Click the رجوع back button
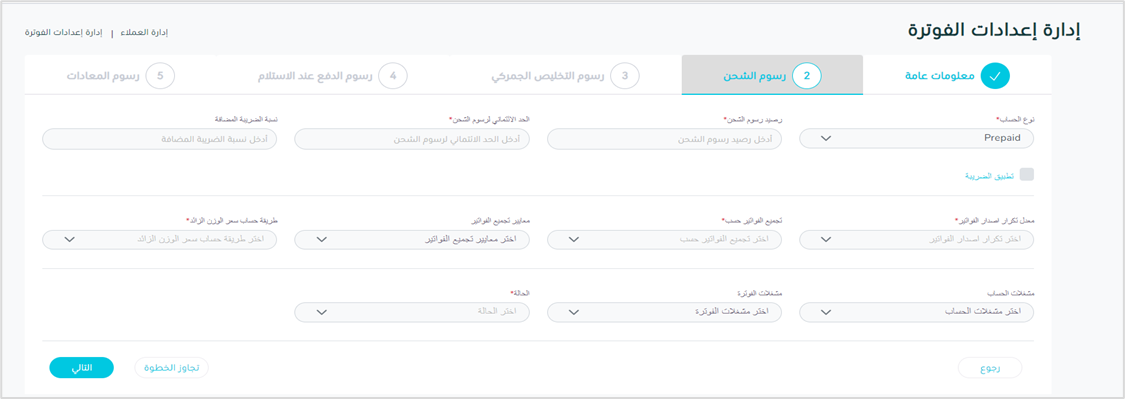The height and width of the screenshot is (399, 1125). [989, 368]
